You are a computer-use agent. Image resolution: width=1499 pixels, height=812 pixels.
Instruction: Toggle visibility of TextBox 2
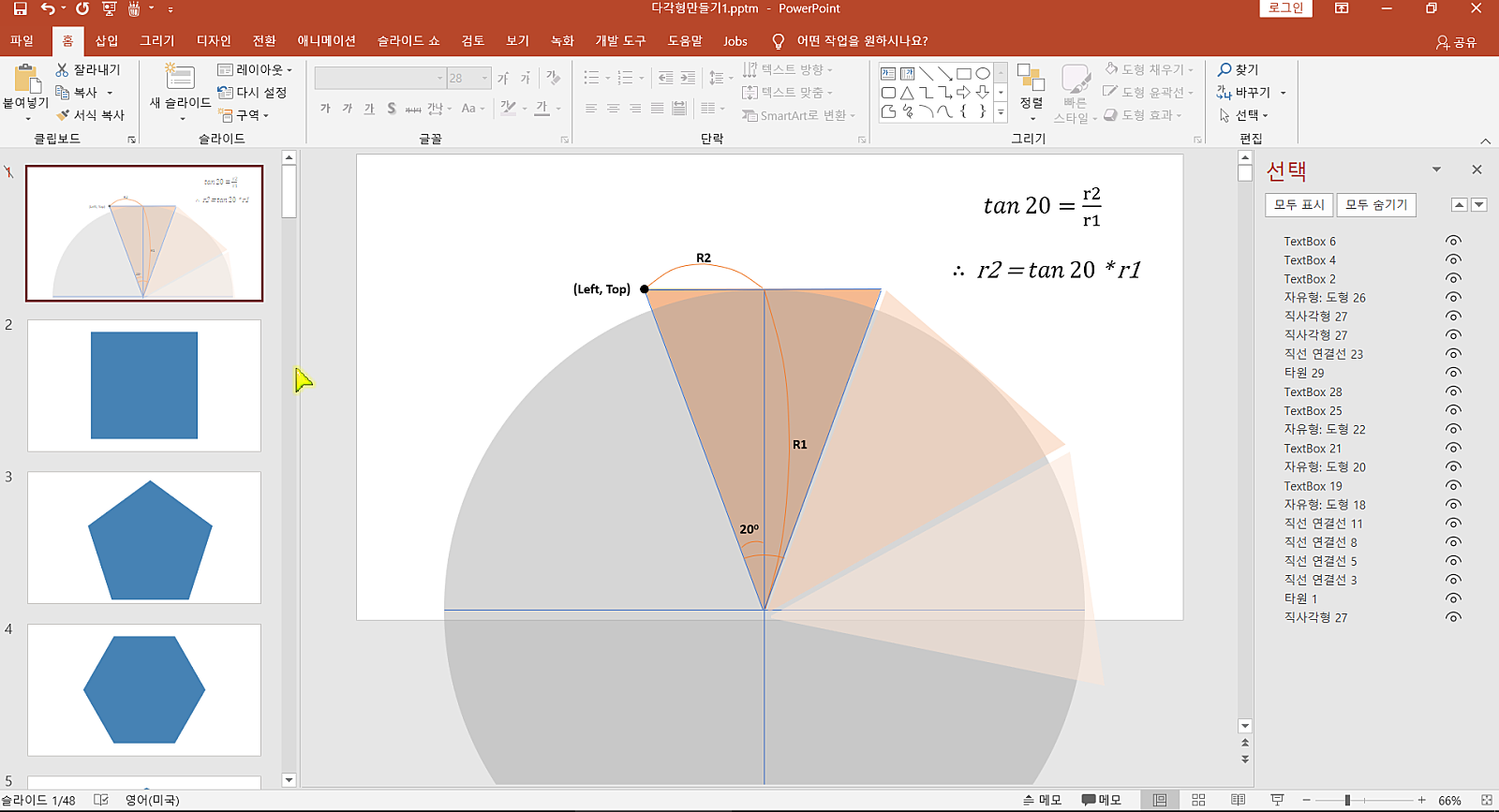1453,278
